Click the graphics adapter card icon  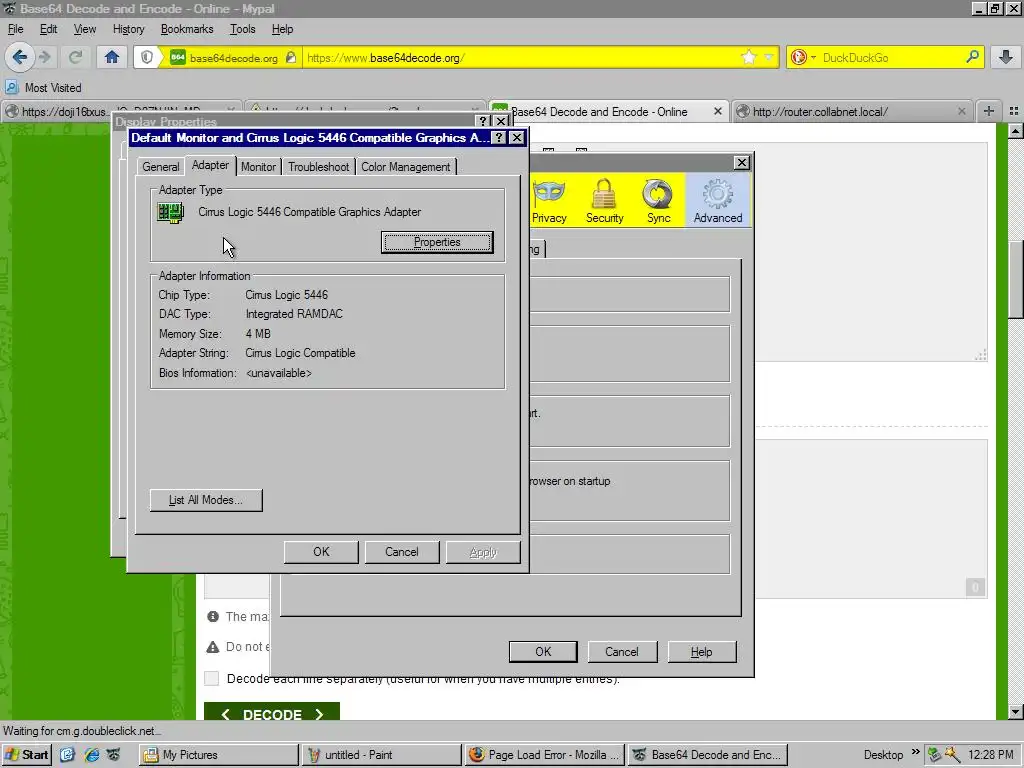point(170,212)
